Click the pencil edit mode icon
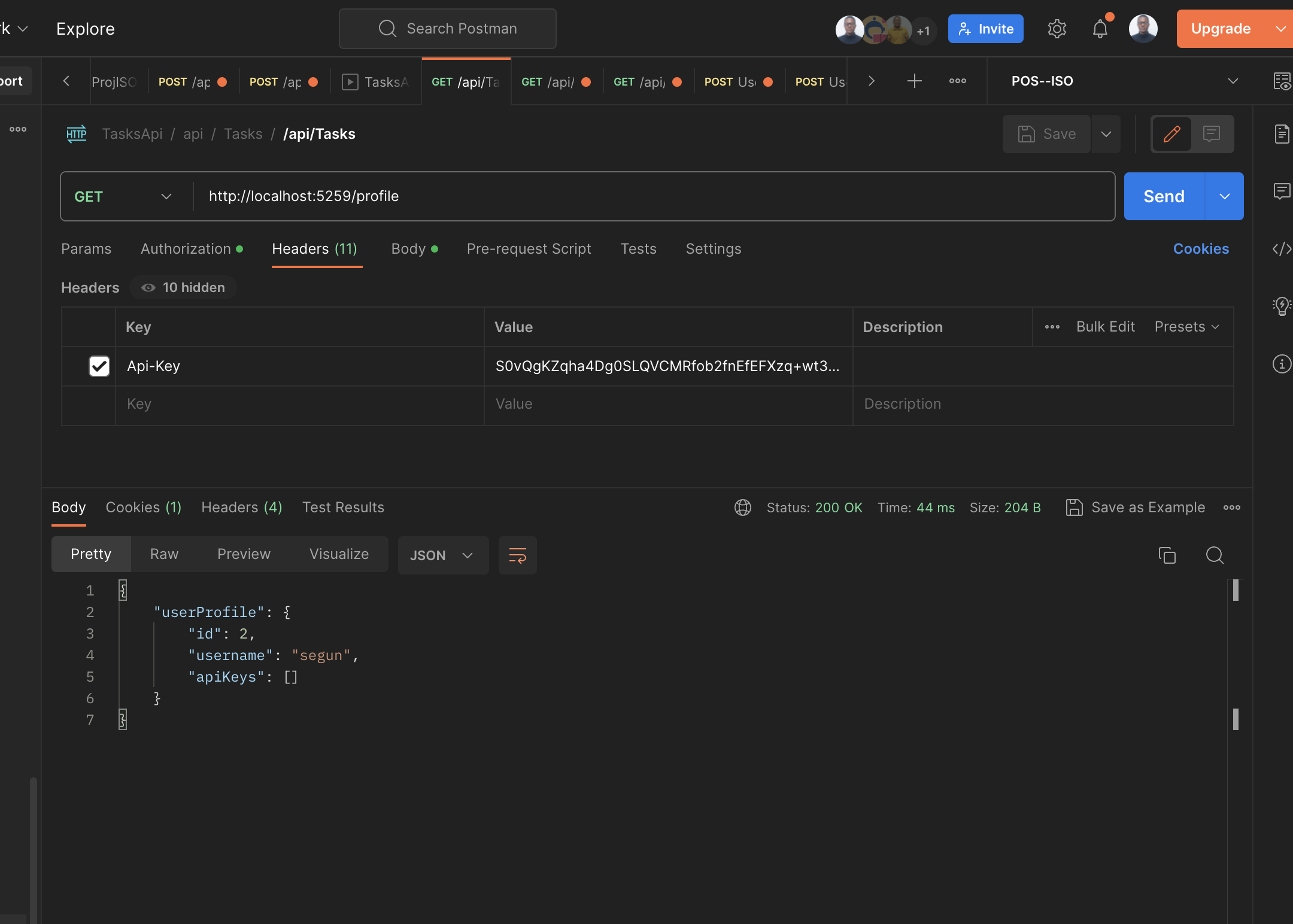This screenshot has width=1293, height=924. pyautogui.click(x=1171, y=134)
